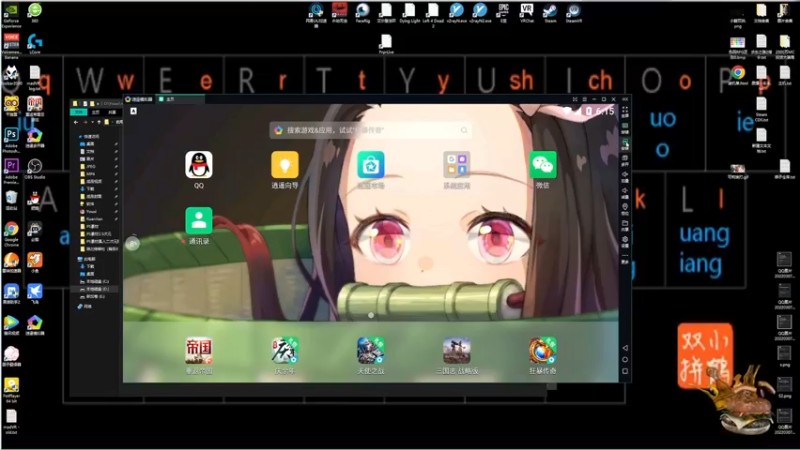Viewport: 800px width, 450px height.
Task: Open OBS Studio desktop shortcut
Action: [x=35, y=169]
